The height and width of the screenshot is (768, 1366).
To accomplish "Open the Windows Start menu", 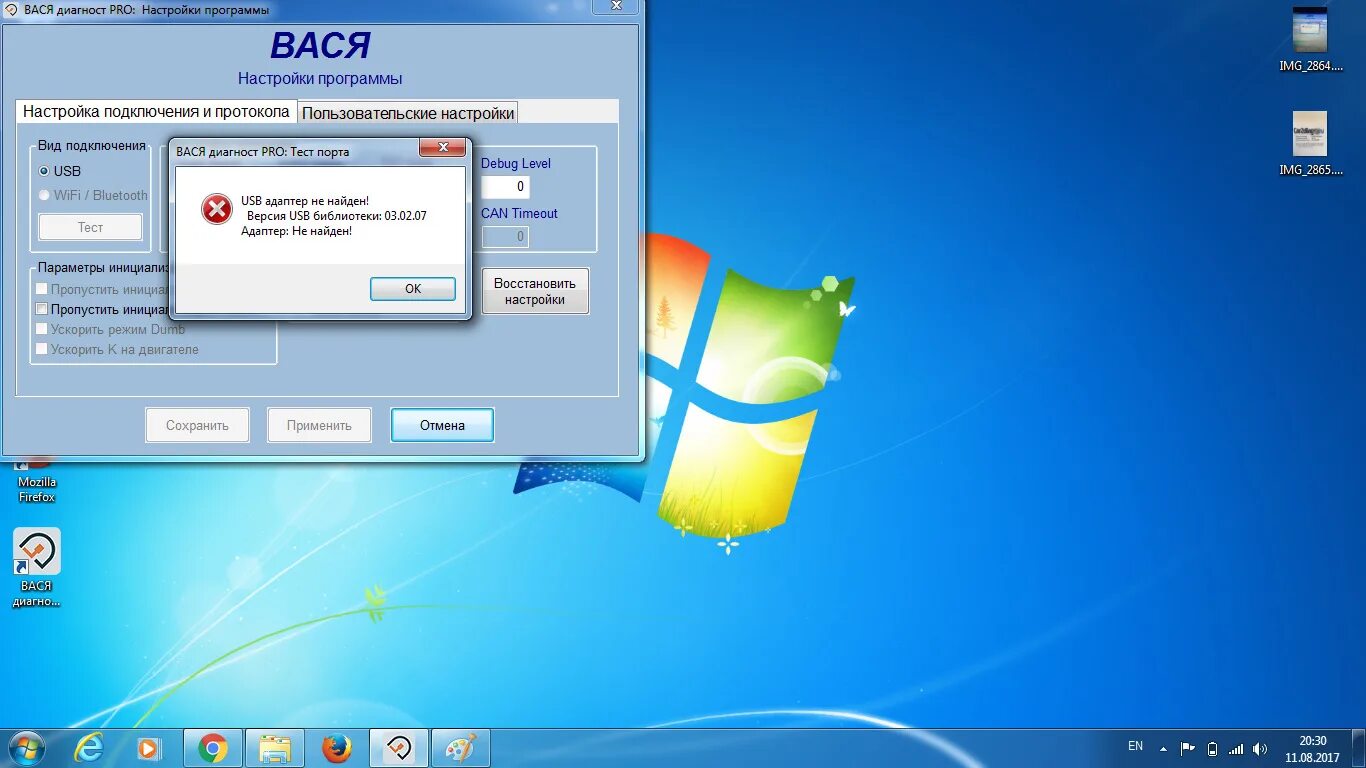I will pyautogui.click(x=27, y=748).
